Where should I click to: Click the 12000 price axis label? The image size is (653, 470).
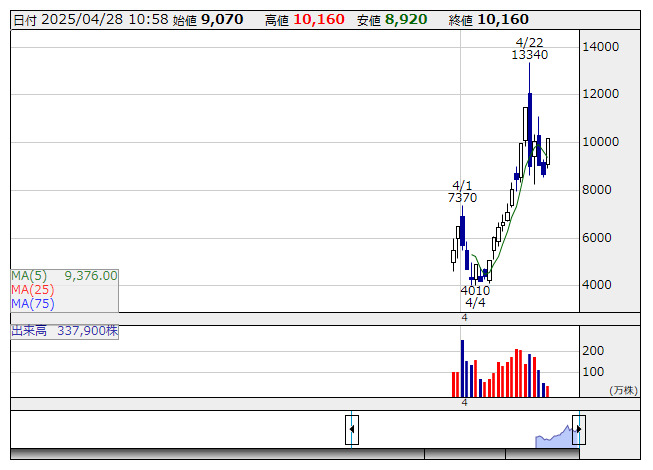(x=600, y=94)
